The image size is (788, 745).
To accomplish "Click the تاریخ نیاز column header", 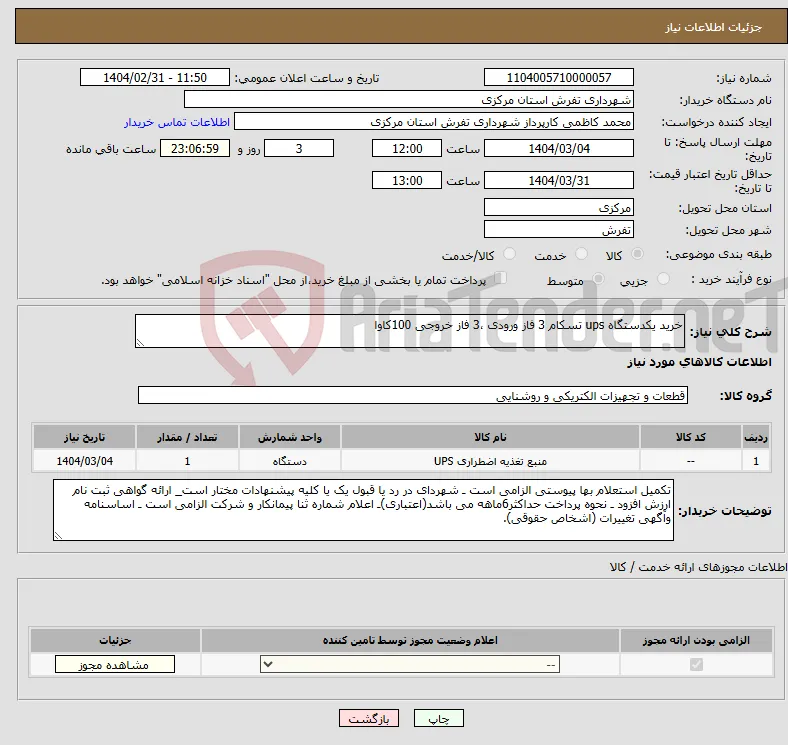I will click(84, 437).
